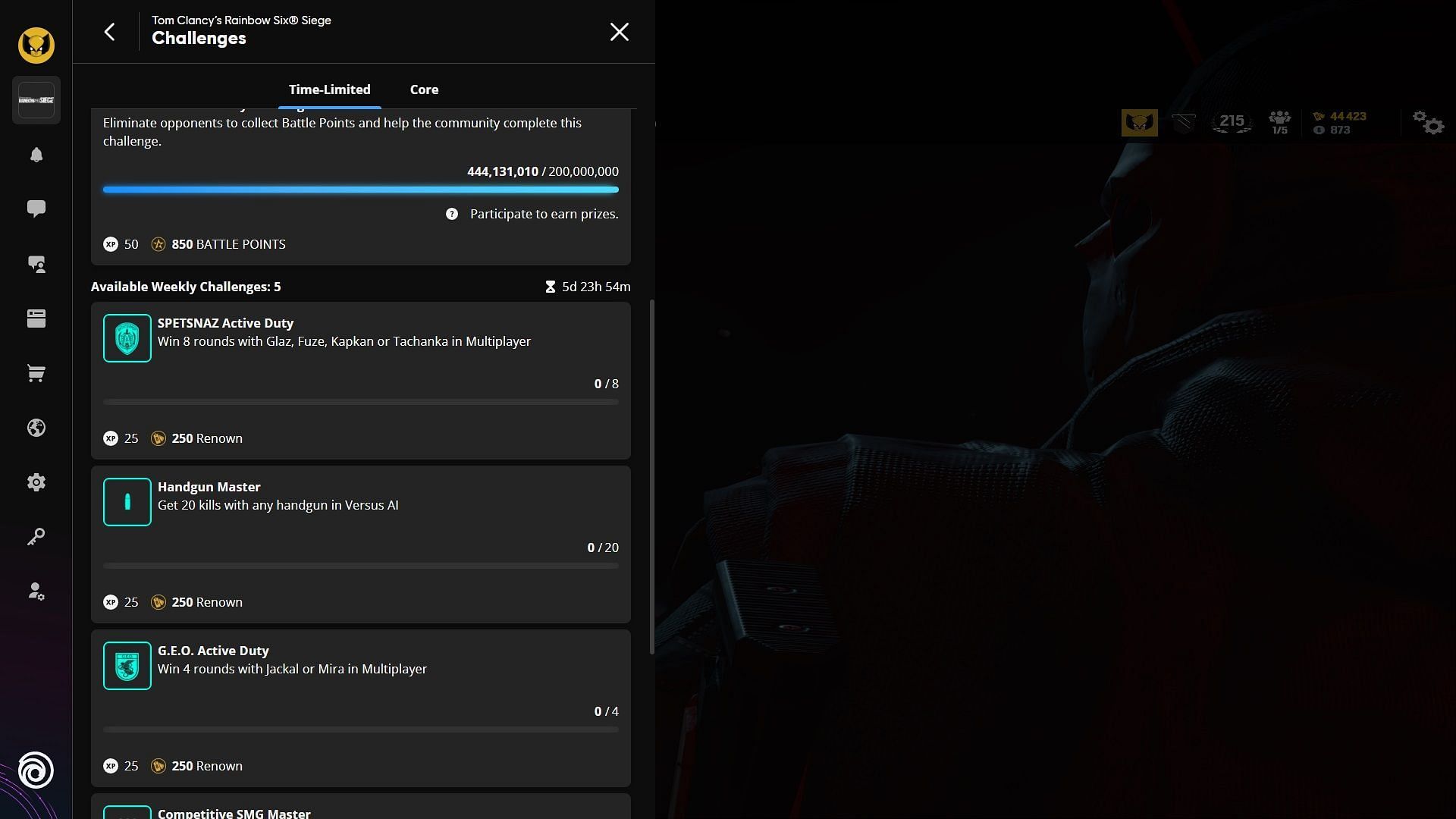This screenshot has height=819, width=1456.
Task: Click the G.E.O. 0 / 4 progress bar
Action: coord(361,730)
